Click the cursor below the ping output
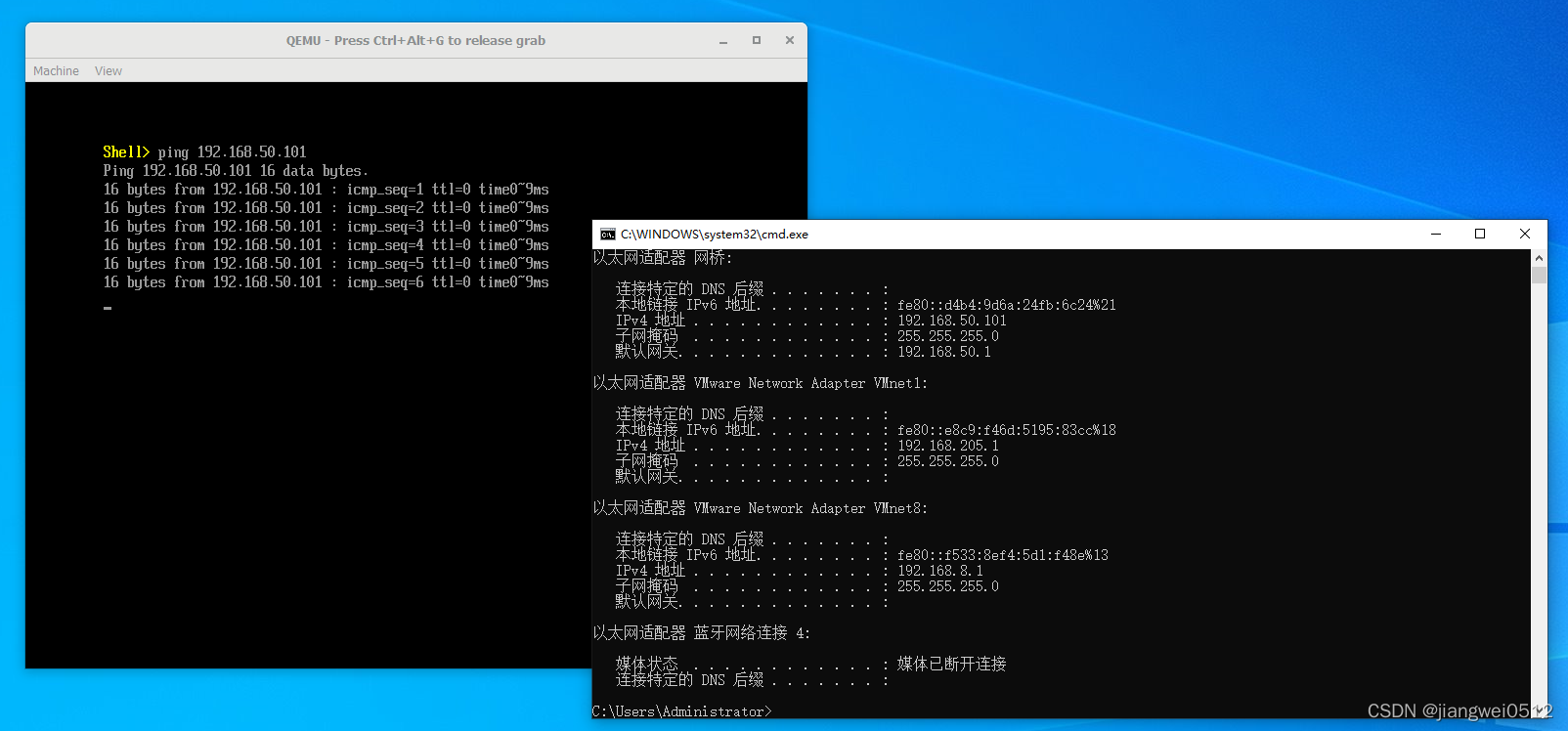This screenshot has width=1568, height=731. point(108,308)
